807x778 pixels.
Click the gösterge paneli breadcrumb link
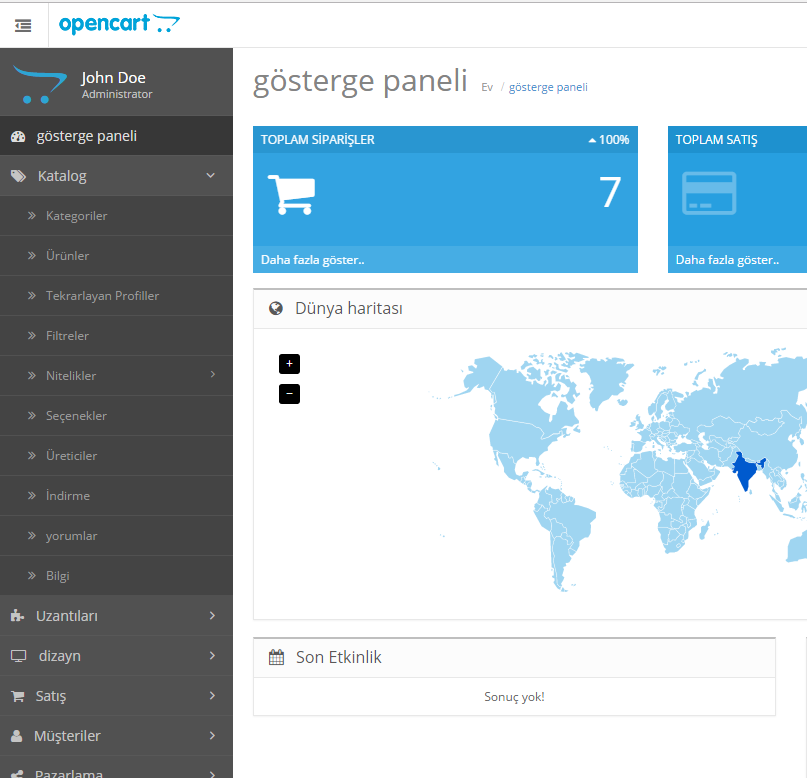[x=548, y=87]
